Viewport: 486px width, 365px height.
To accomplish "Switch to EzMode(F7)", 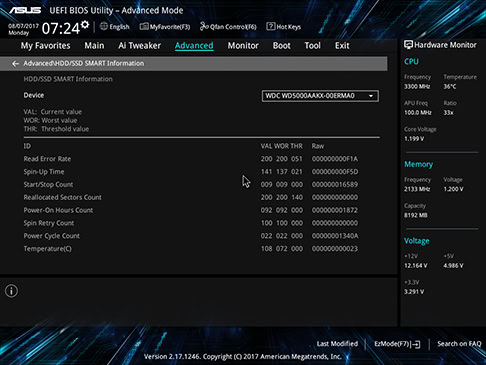I will (x=397, y=344).
